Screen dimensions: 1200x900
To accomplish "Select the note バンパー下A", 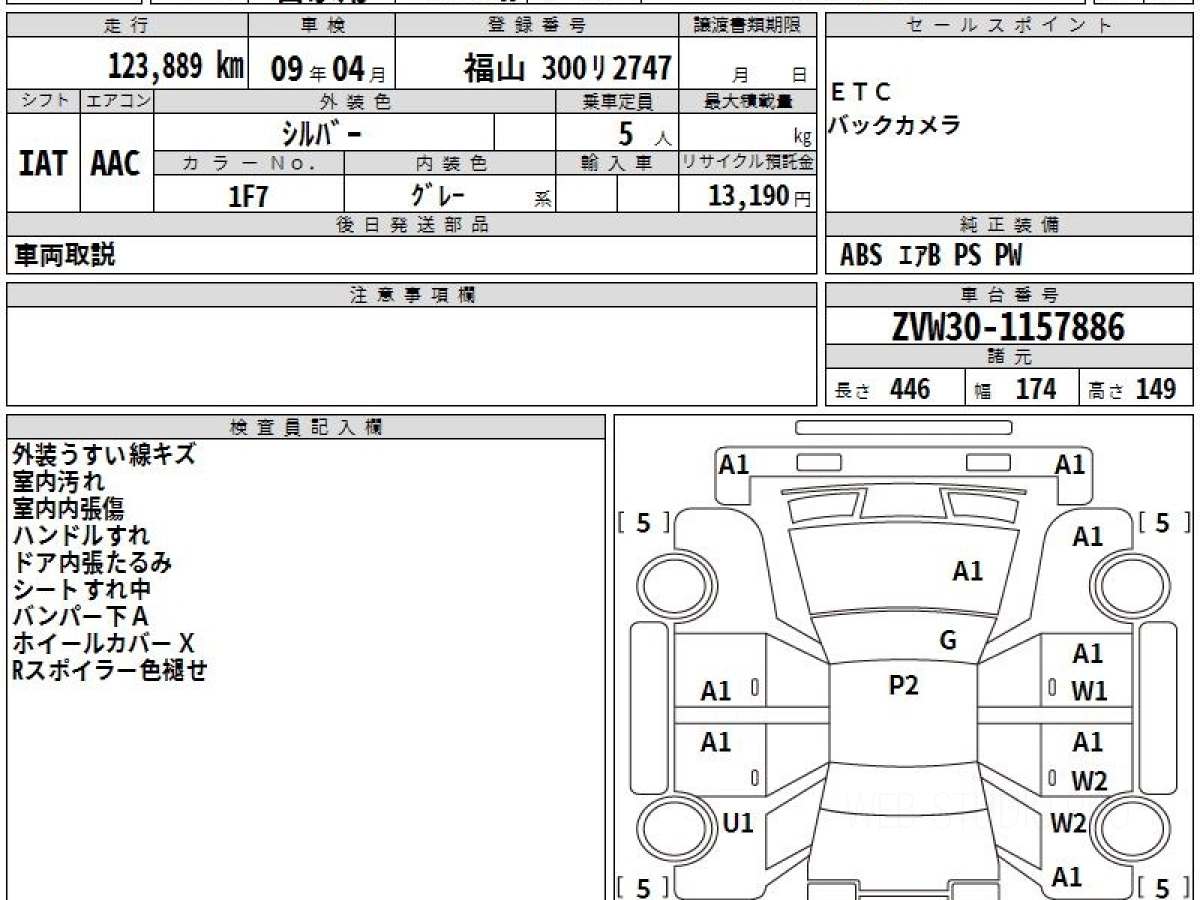I will [x=81, y=617].
